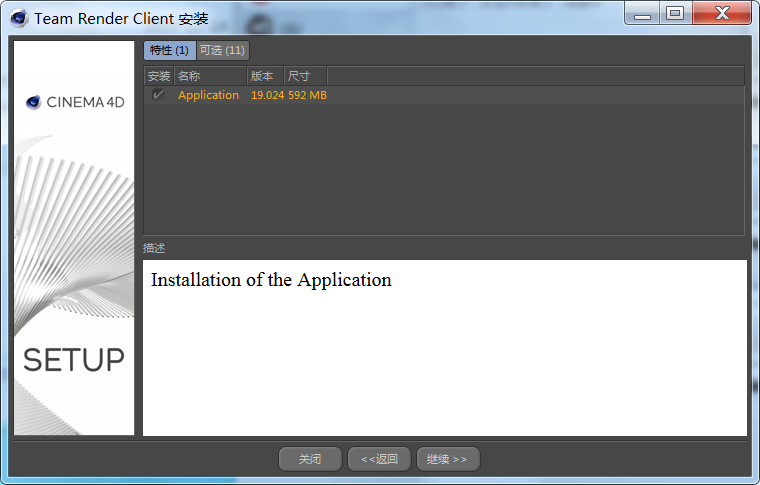Proceed with the 继续 >> button
Viewport: 760px width, 485px height.
(x=448, y=459)
